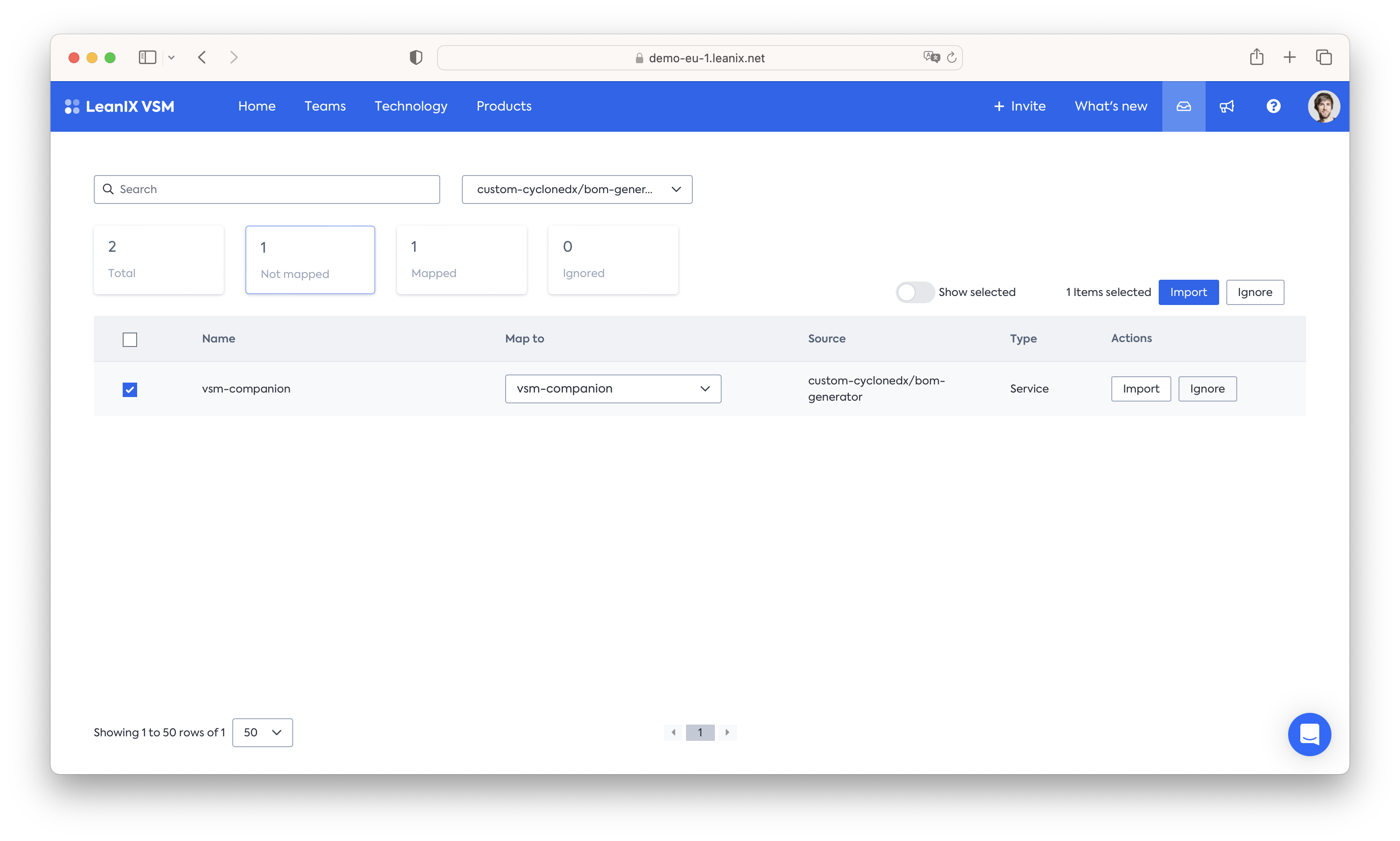1400x841 pixels.
Task: Open the help question mark icon
Action: point(1273,106)
